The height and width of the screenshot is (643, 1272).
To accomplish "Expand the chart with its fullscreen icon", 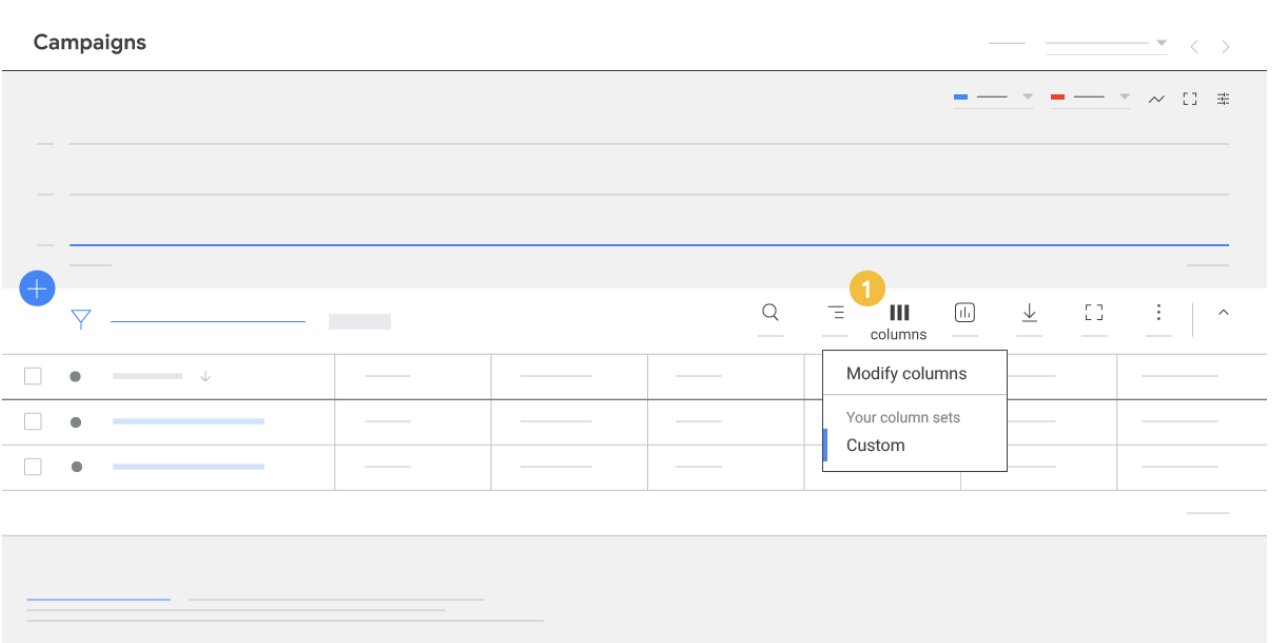I will (x=1189, y=98).
